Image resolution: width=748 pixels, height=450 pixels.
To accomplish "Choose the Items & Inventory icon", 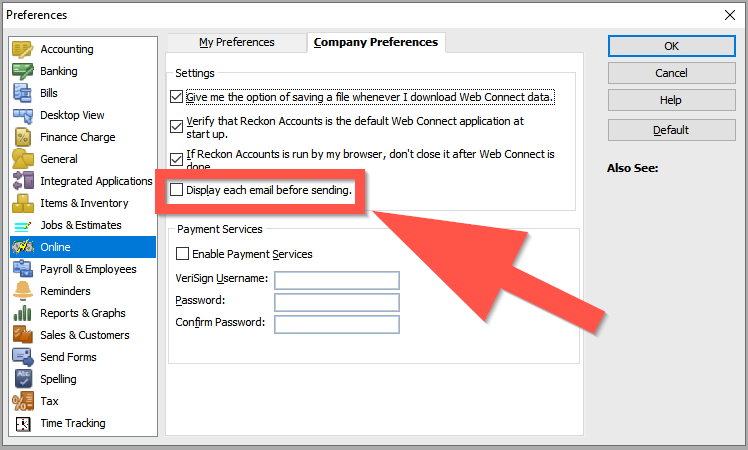I will point(22,203).
